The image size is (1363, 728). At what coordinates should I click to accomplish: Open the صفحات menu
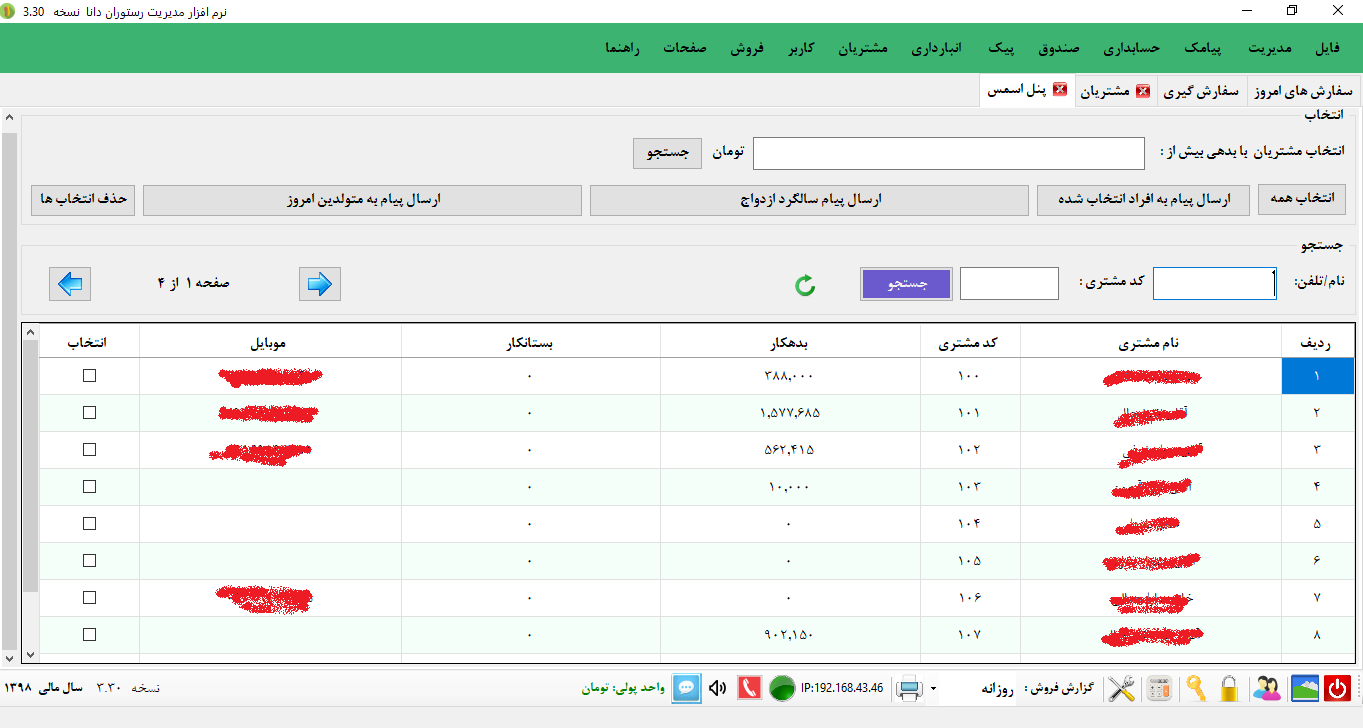686,48
